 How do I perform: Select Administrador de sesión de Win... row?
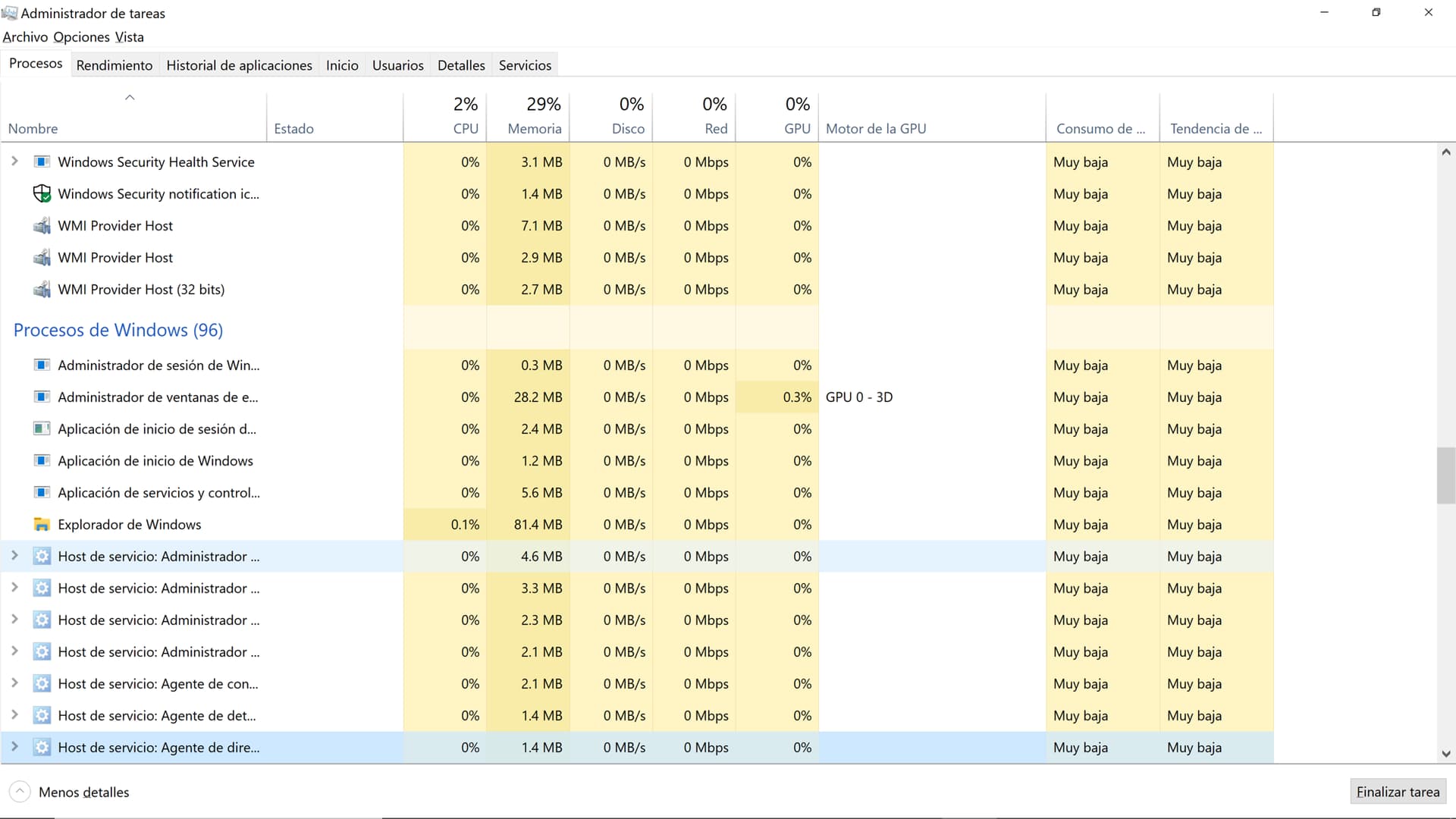click(x=637, y=365)
